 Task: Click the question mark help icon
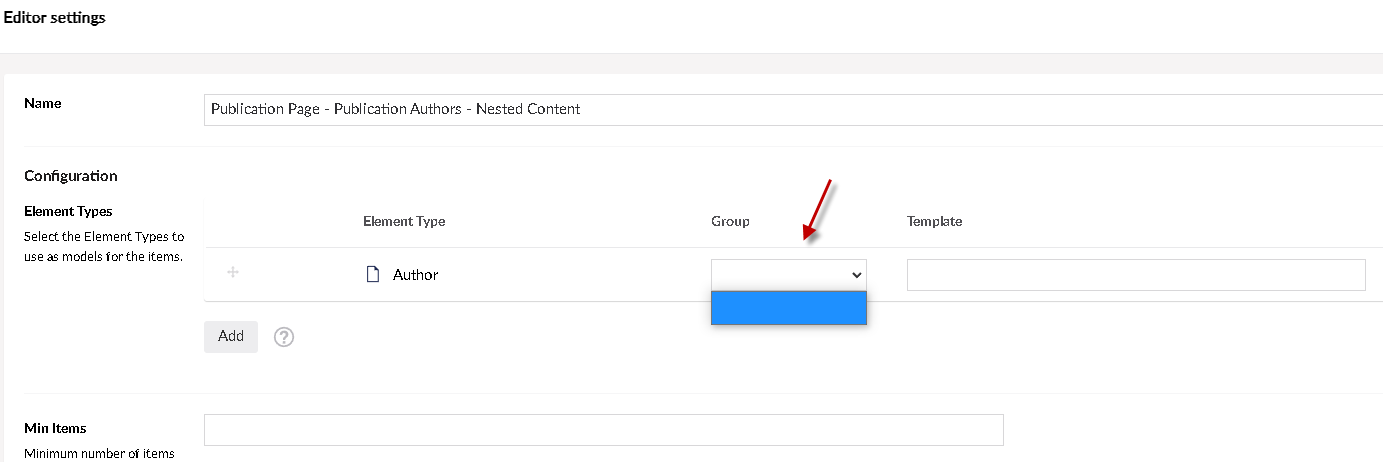pos(284,338)
